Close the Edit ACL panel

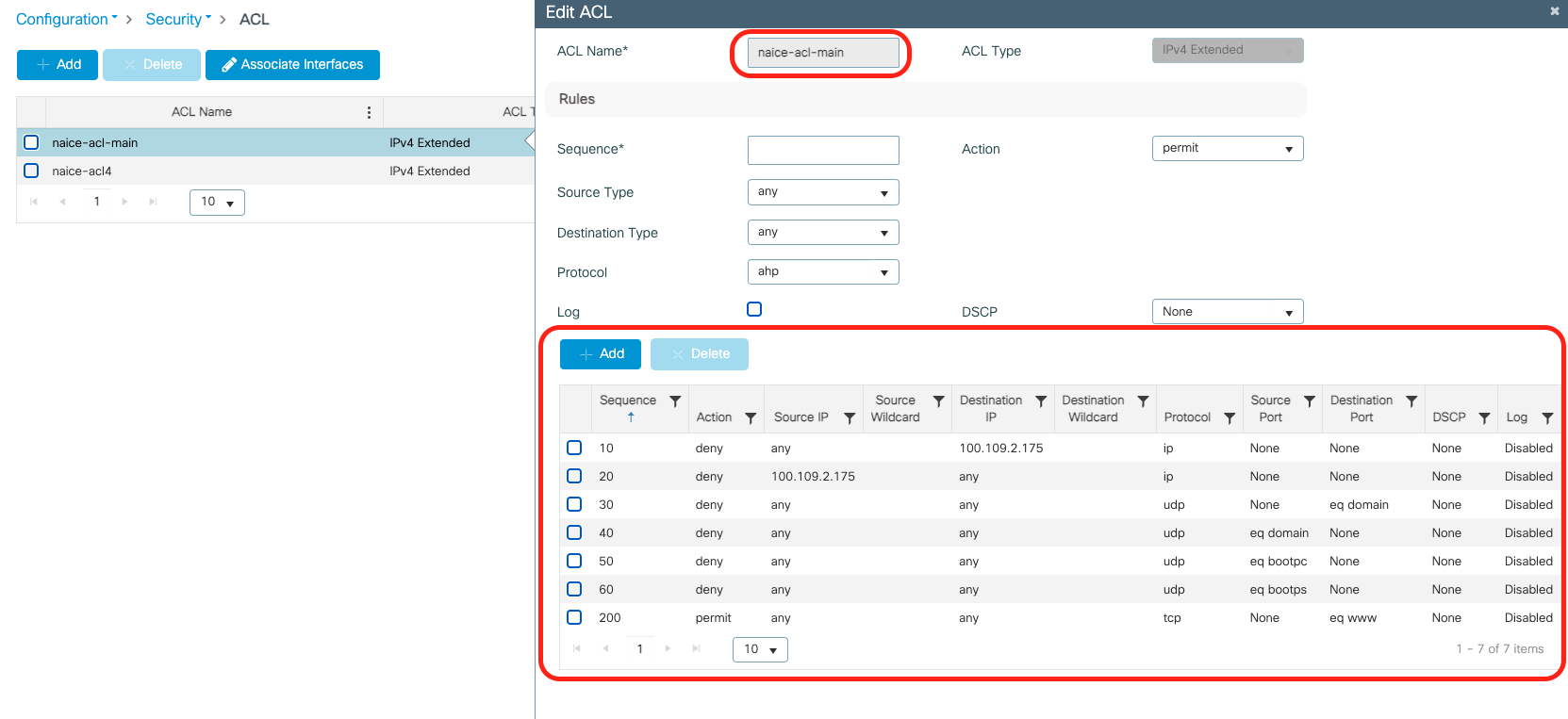(1554, 11)
